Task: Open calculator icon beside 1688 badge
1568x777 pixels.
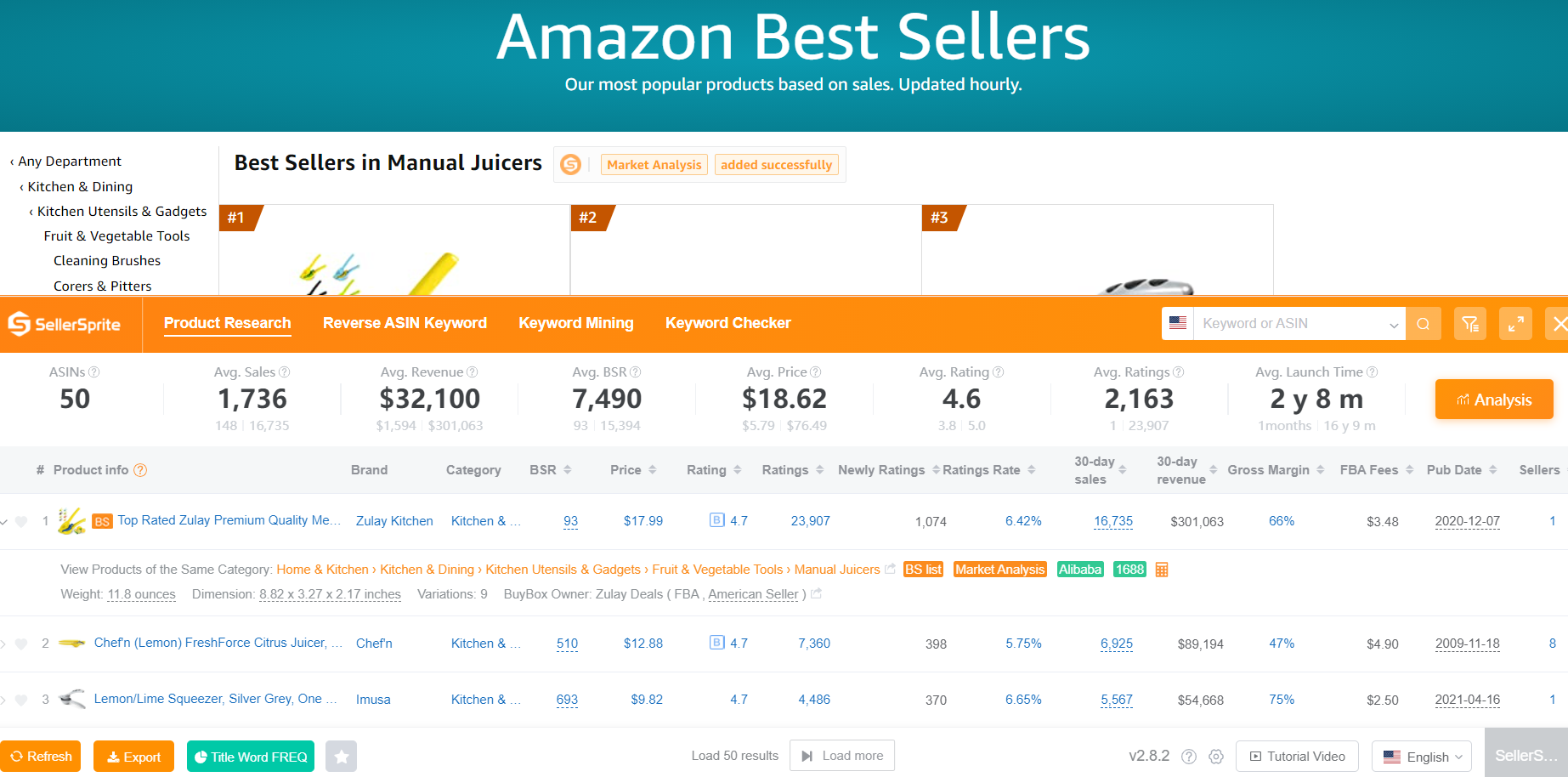Action: coord(1162,570)
